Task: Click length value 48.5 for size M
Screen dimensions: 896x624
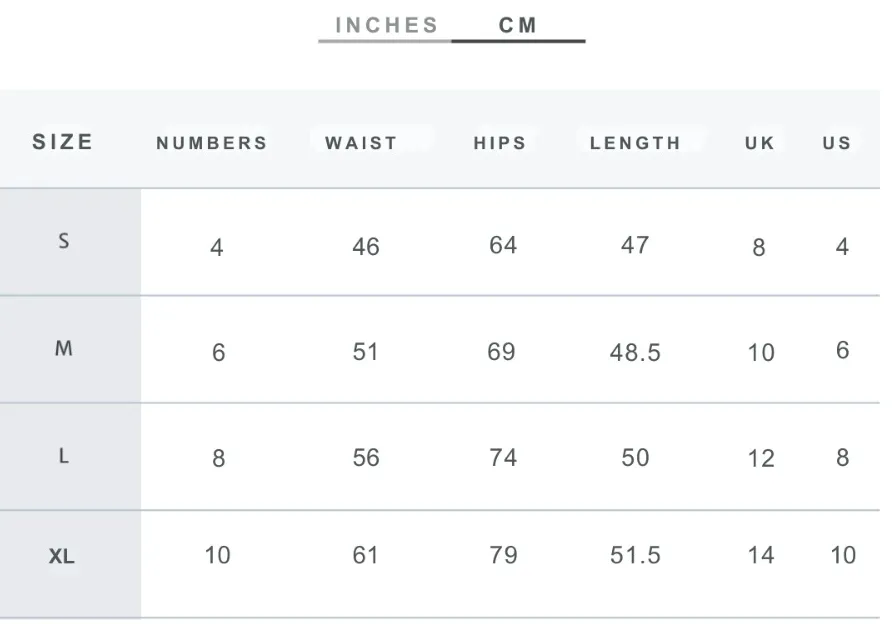Action: coord(635,353)
